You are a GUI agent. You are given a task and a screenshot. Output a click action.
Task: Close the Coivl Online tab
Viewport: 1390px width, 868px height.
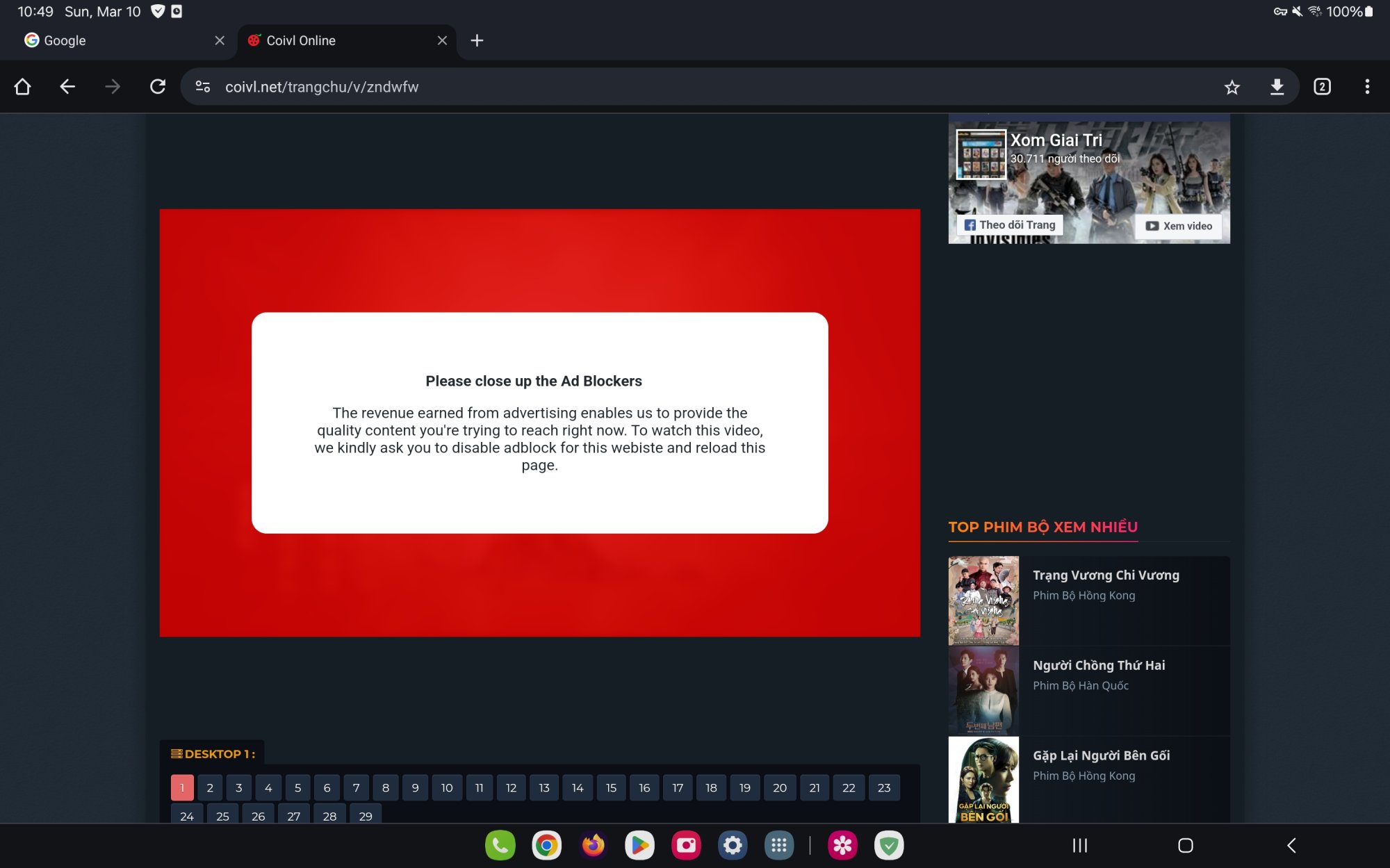tap(442, 41)
